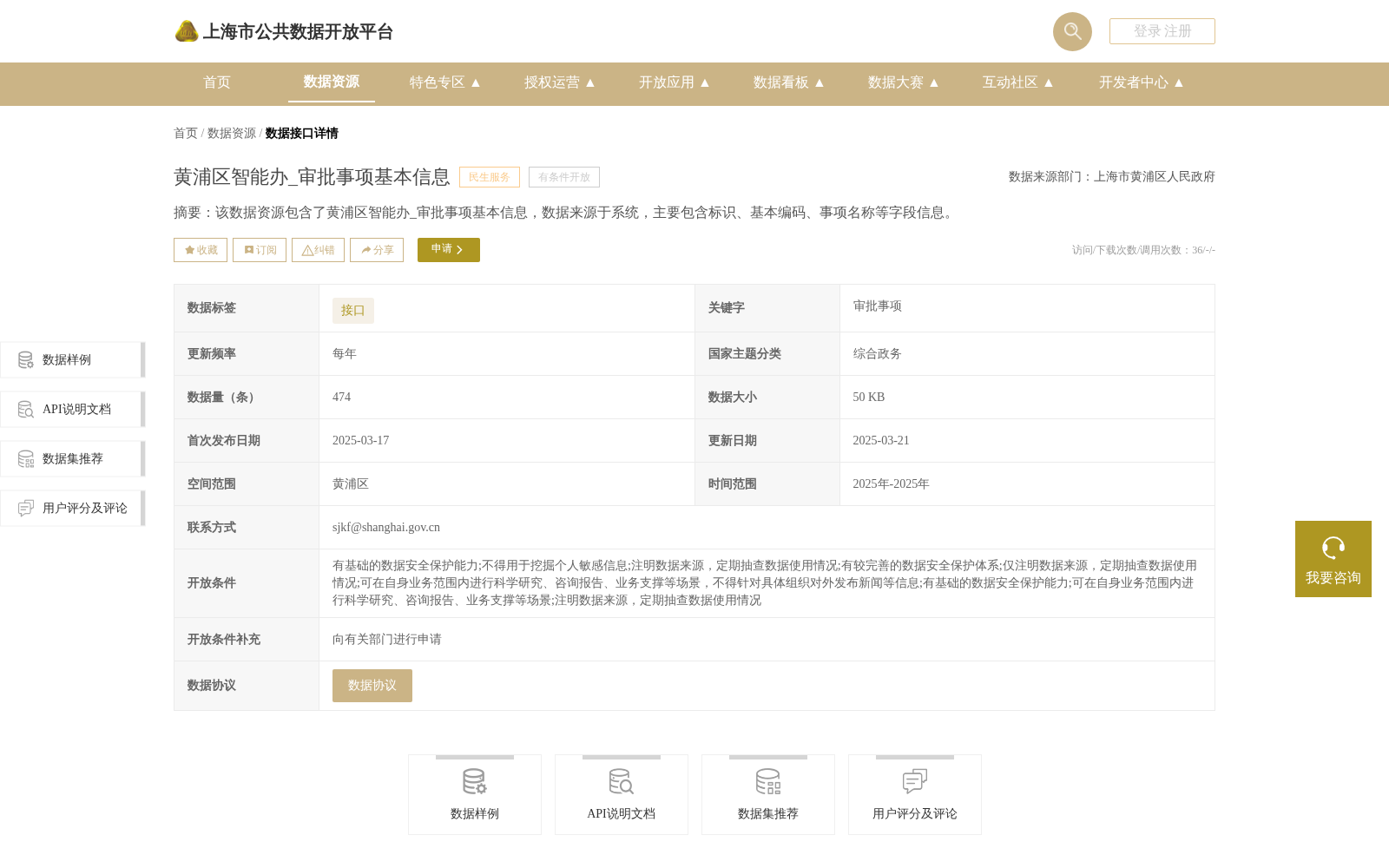
Task: Expand the 特色专区 menu
Action: point(445,82)
